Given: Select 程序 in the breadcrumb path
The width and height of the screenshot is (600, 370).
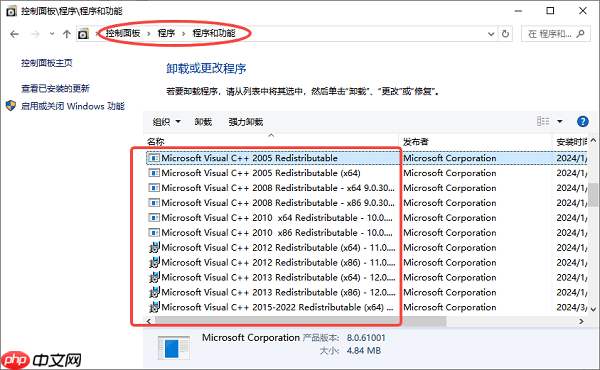Looking at the screenshot, I should coord(166,33).
